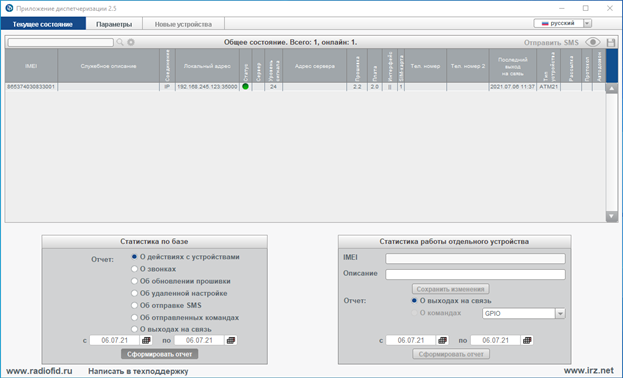Click the save floppy disk icon
The image size is (623, 378).
(611, 43)
